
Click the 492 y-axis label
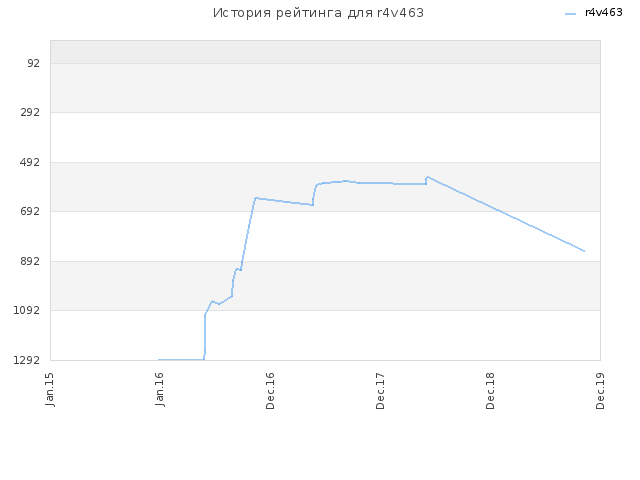(x=30, y=162)
